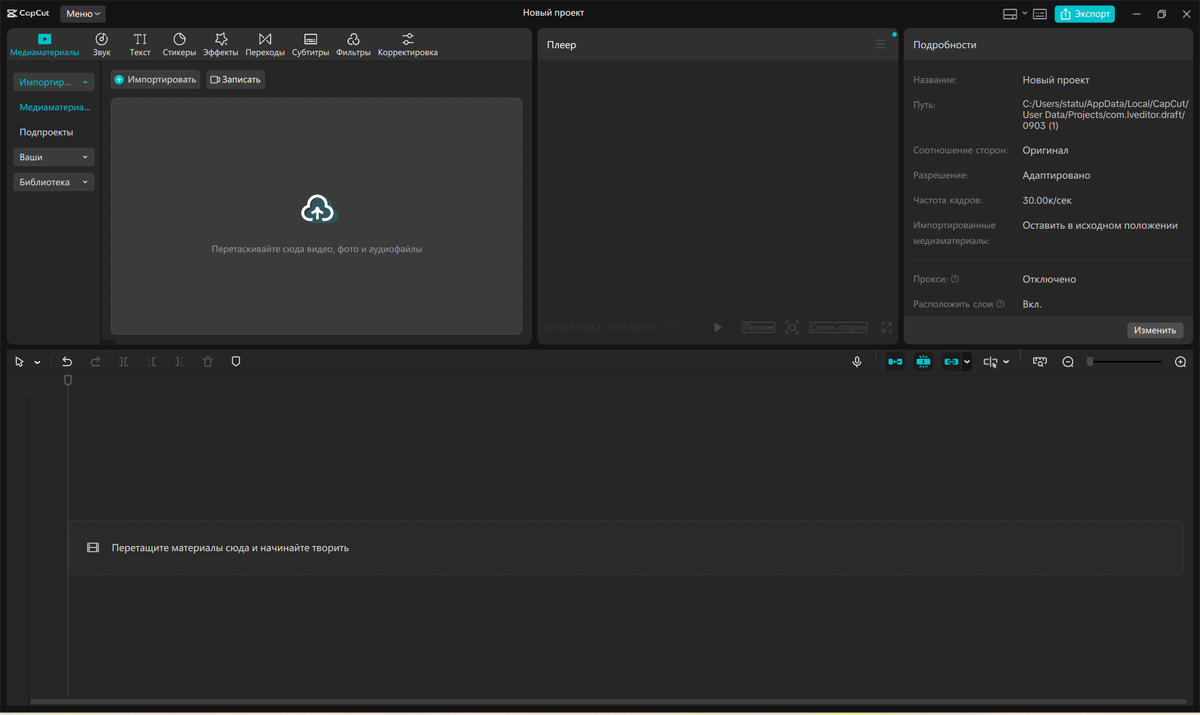
Task: Click the Полное quality button
Action: point(759,327)
